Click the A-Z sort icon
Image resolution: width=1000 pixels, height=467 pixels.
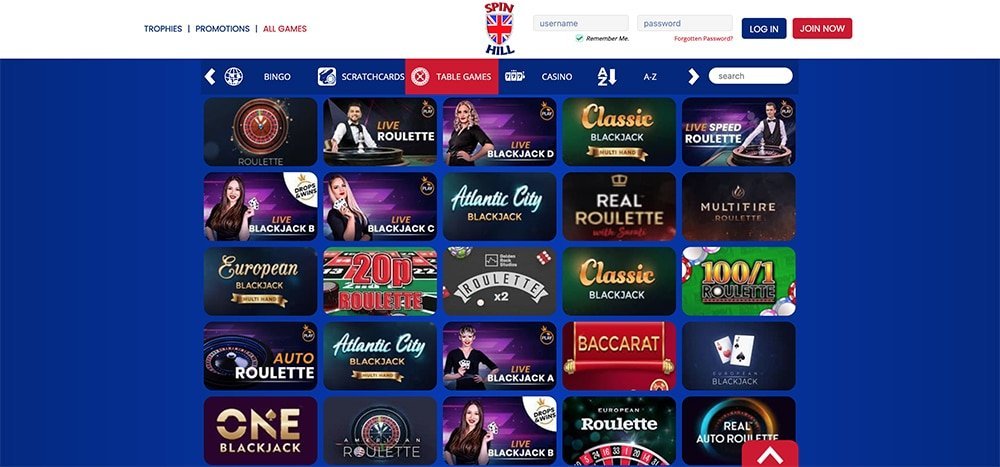click(607, 77)
